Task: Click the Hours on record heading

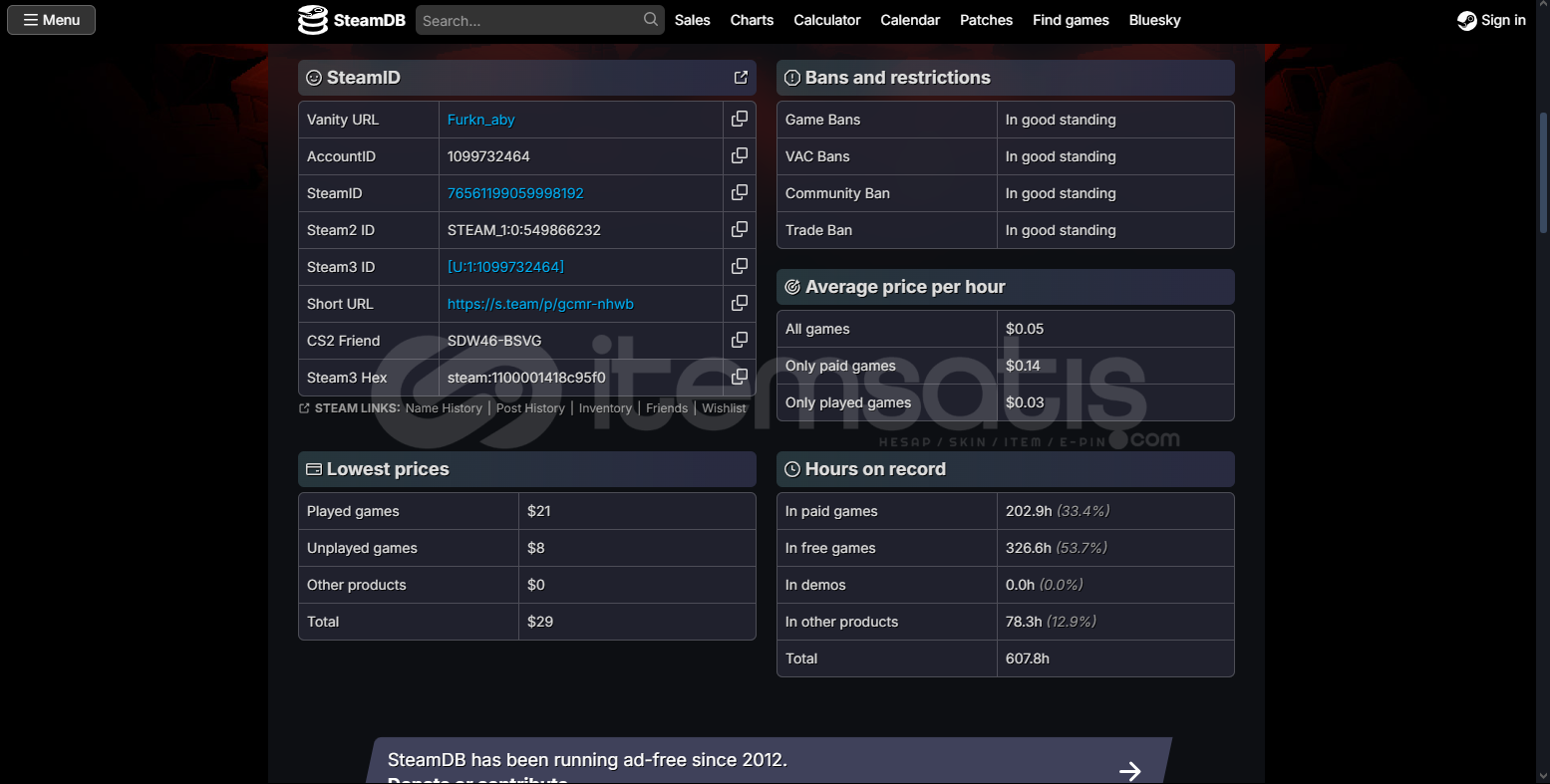Action: (x=875, y=469)
